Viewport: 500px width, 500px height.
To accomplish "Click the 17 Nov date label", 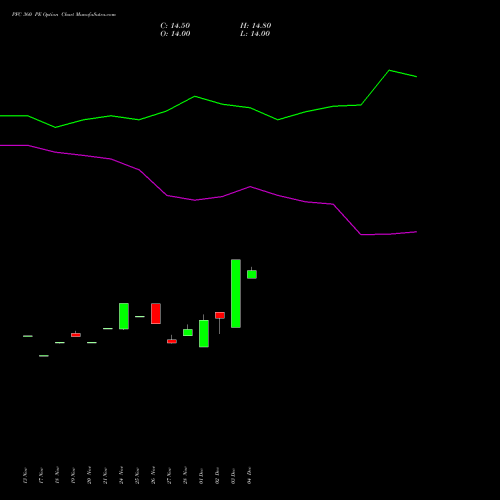I will [41, 475].
